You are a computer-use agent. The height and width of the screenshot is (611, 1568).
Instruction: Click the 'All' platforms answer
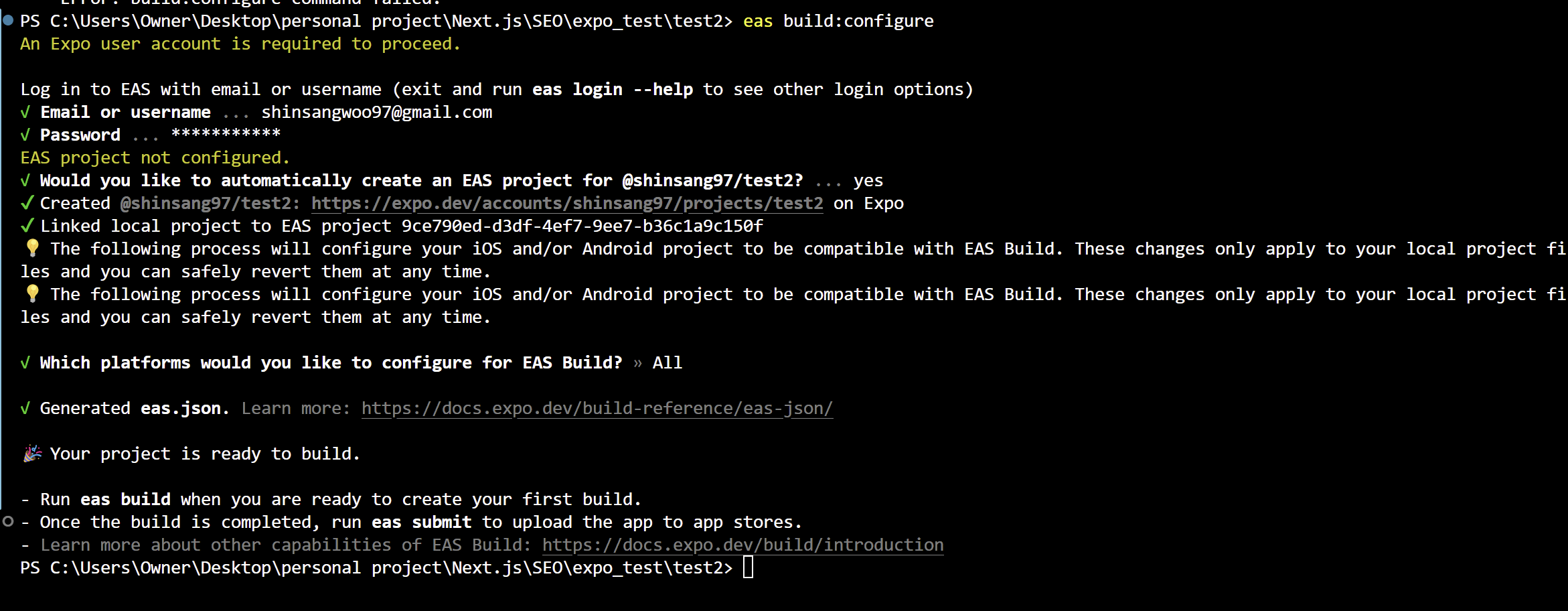pos(668,362)
